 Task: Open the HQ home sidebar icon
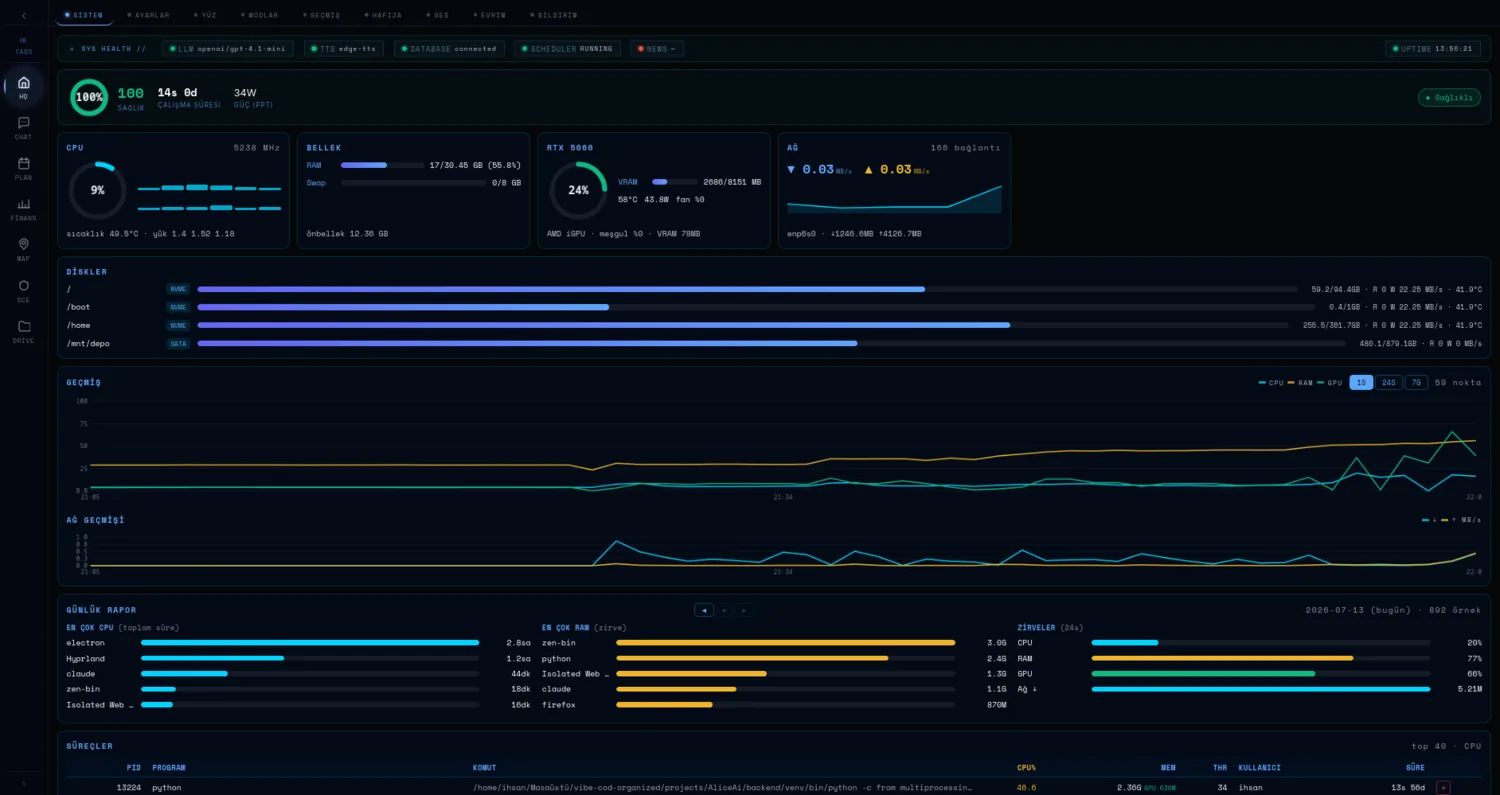coord(23,87)
